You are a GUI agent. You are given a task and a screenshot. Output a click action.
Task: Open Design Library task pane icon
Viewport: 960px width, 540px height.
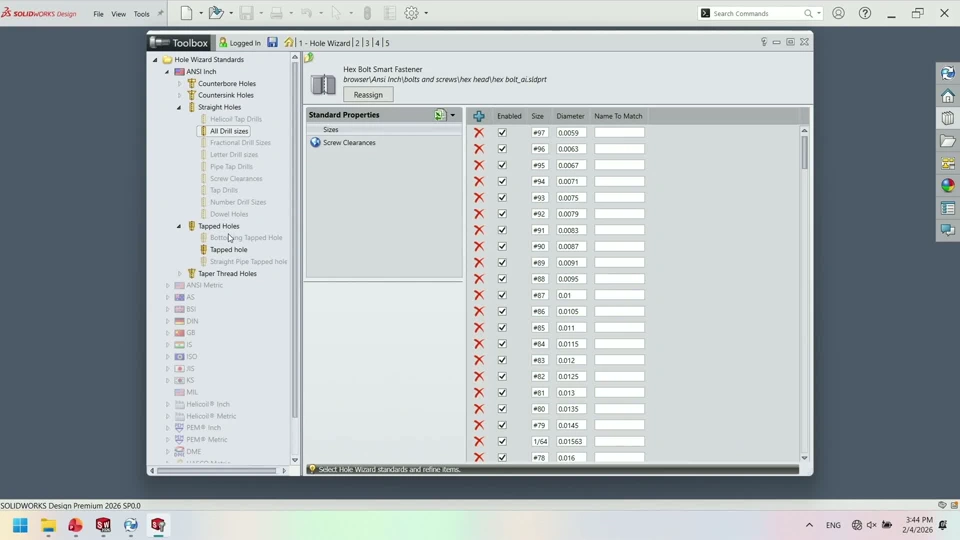948,118
